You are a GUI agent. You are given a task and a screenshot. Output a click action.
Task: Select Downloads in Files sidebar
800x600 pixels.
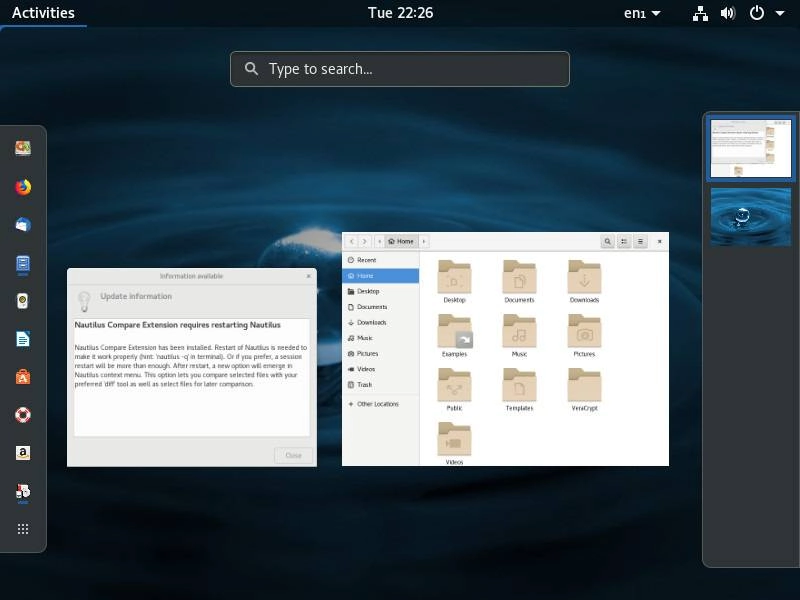pyautogui.click(x=381, y=322)
